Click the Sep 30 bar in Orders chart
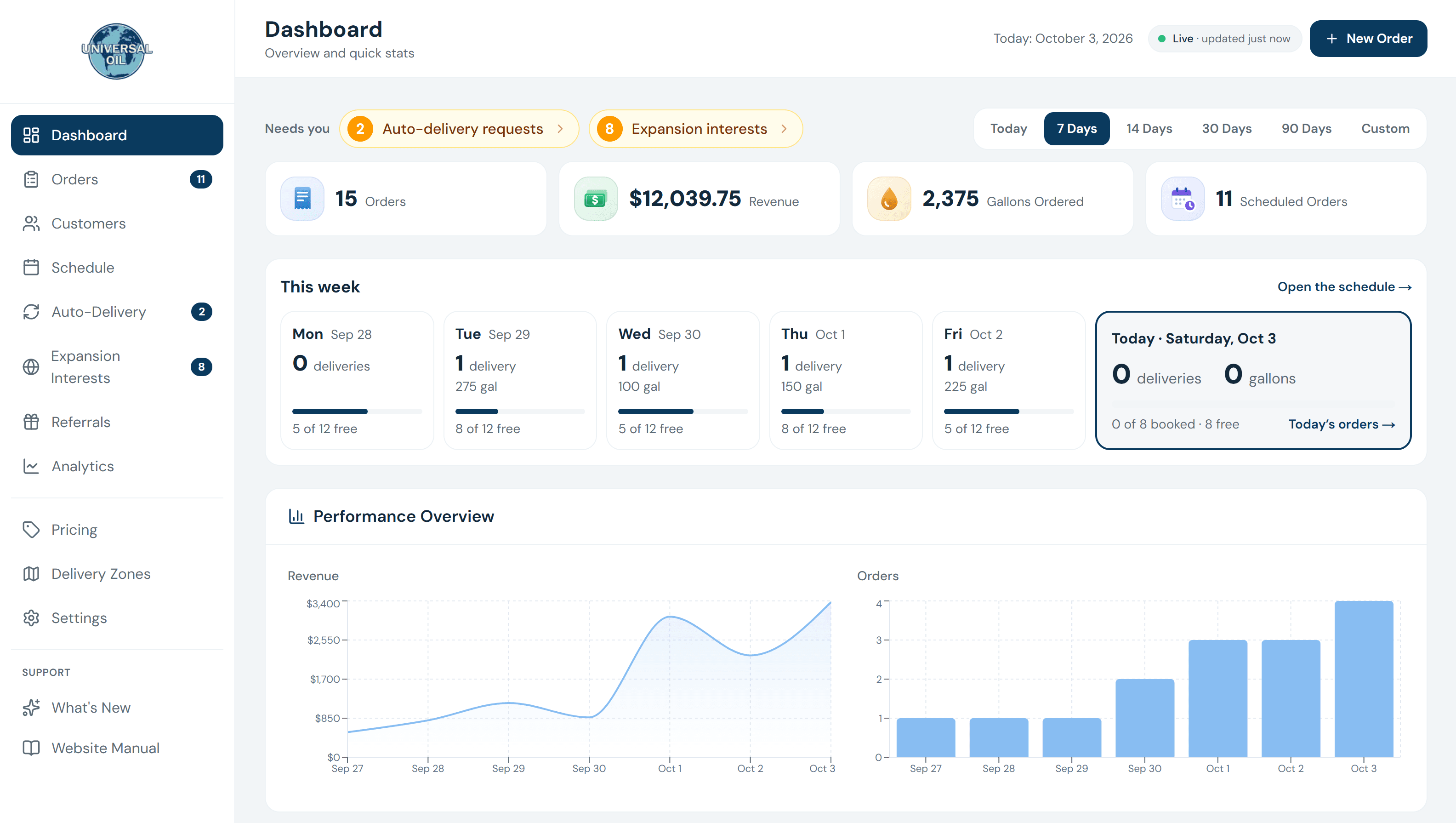The image size is (1456, 823). click(1144, 718)
